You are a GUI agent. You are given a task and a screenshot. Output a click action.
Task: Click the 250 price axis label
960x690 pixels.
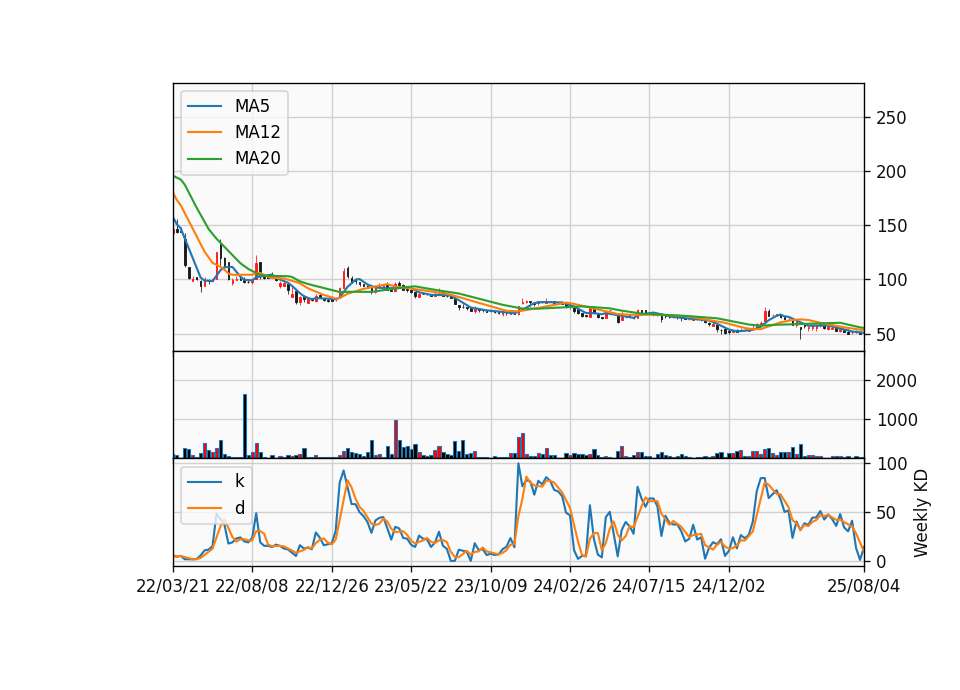click(891, 118)
